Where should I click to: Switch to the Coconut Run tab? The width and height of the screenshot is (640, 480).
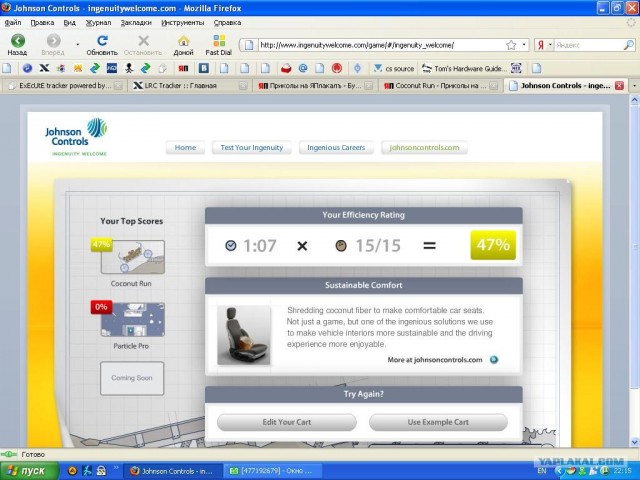(439, 86)
